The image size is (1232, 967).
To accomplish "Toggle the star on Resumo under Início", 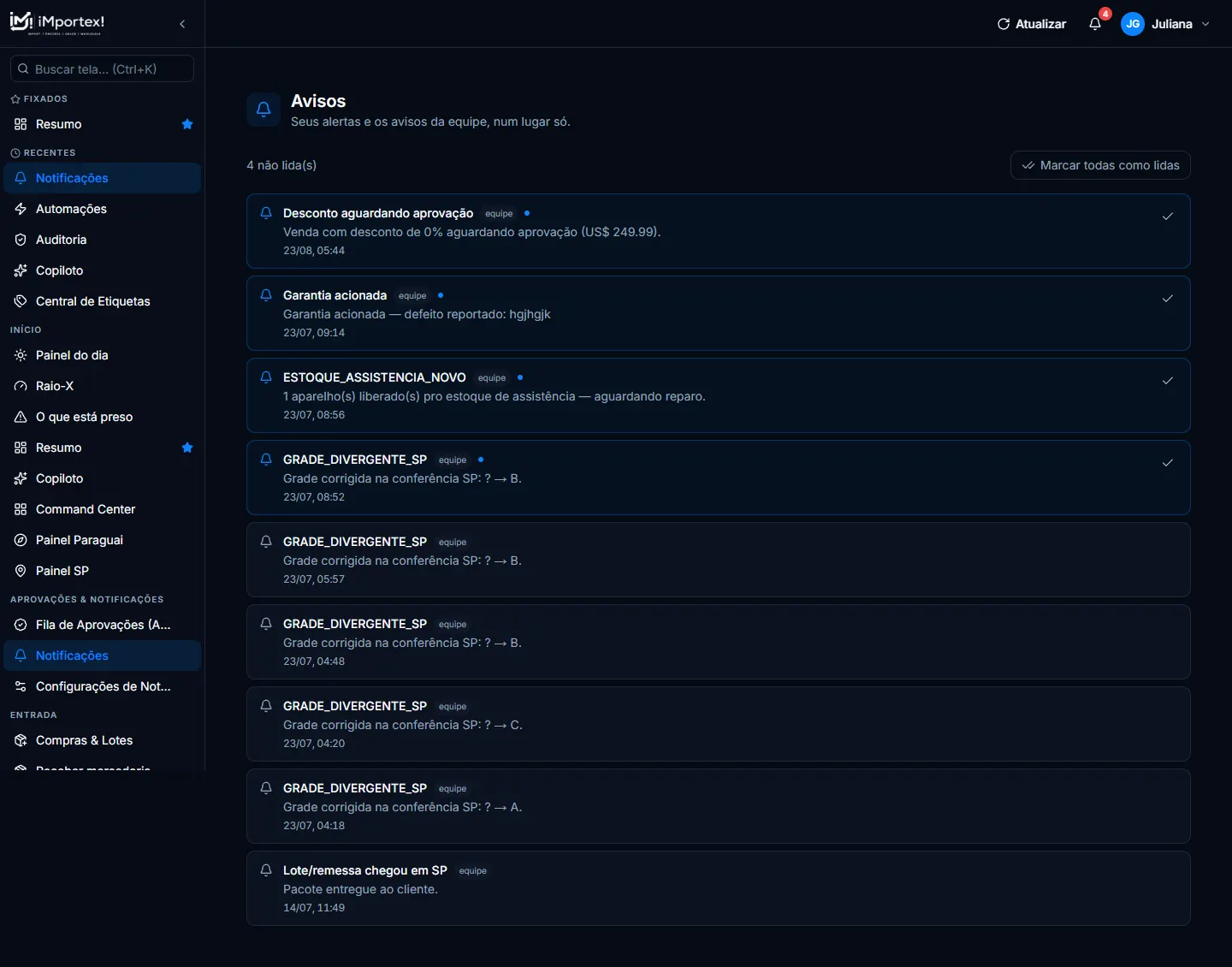I will coord(187,448).
